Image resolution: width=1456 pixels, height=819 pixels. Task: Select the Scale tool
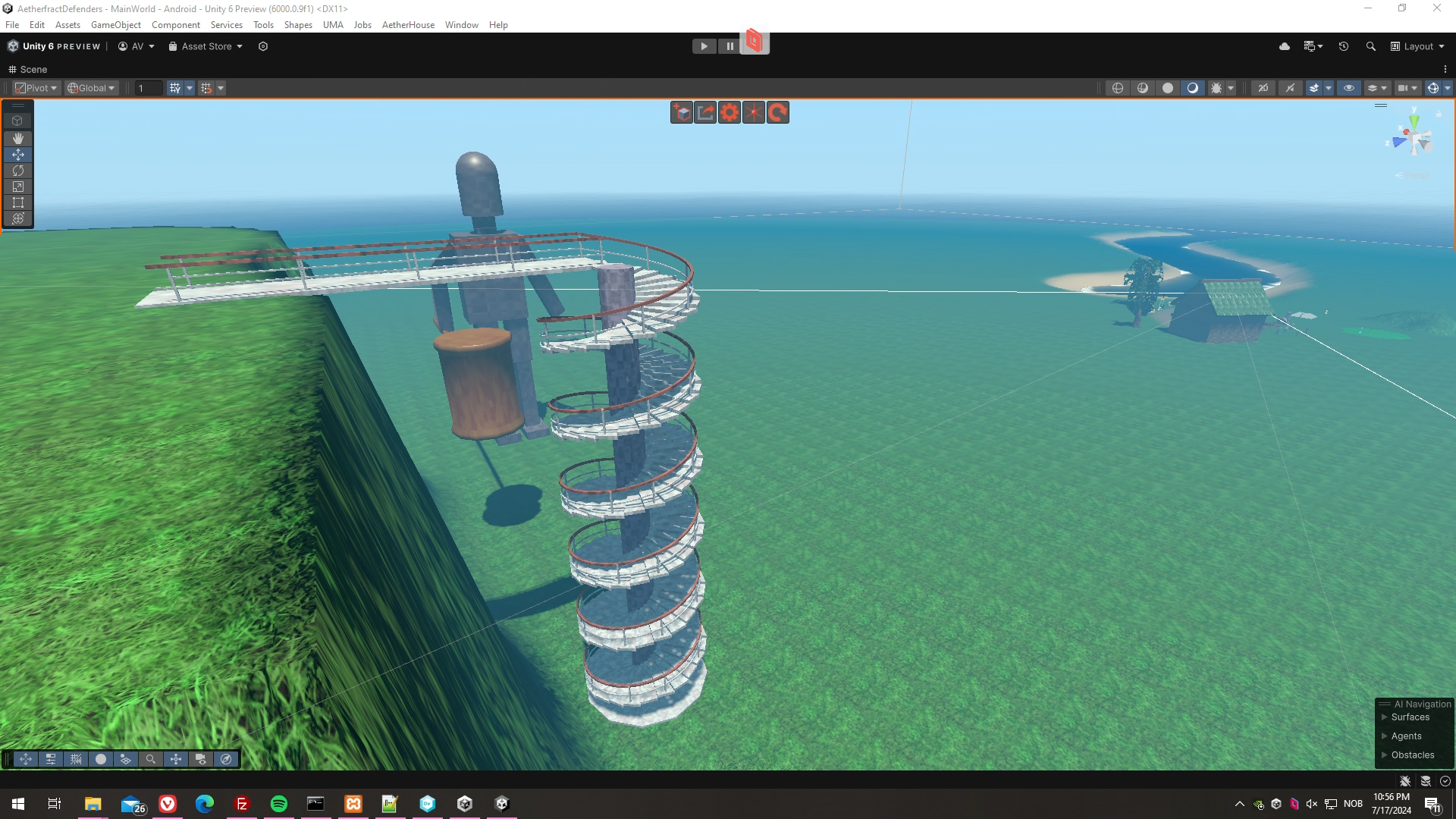coord(17,187)
